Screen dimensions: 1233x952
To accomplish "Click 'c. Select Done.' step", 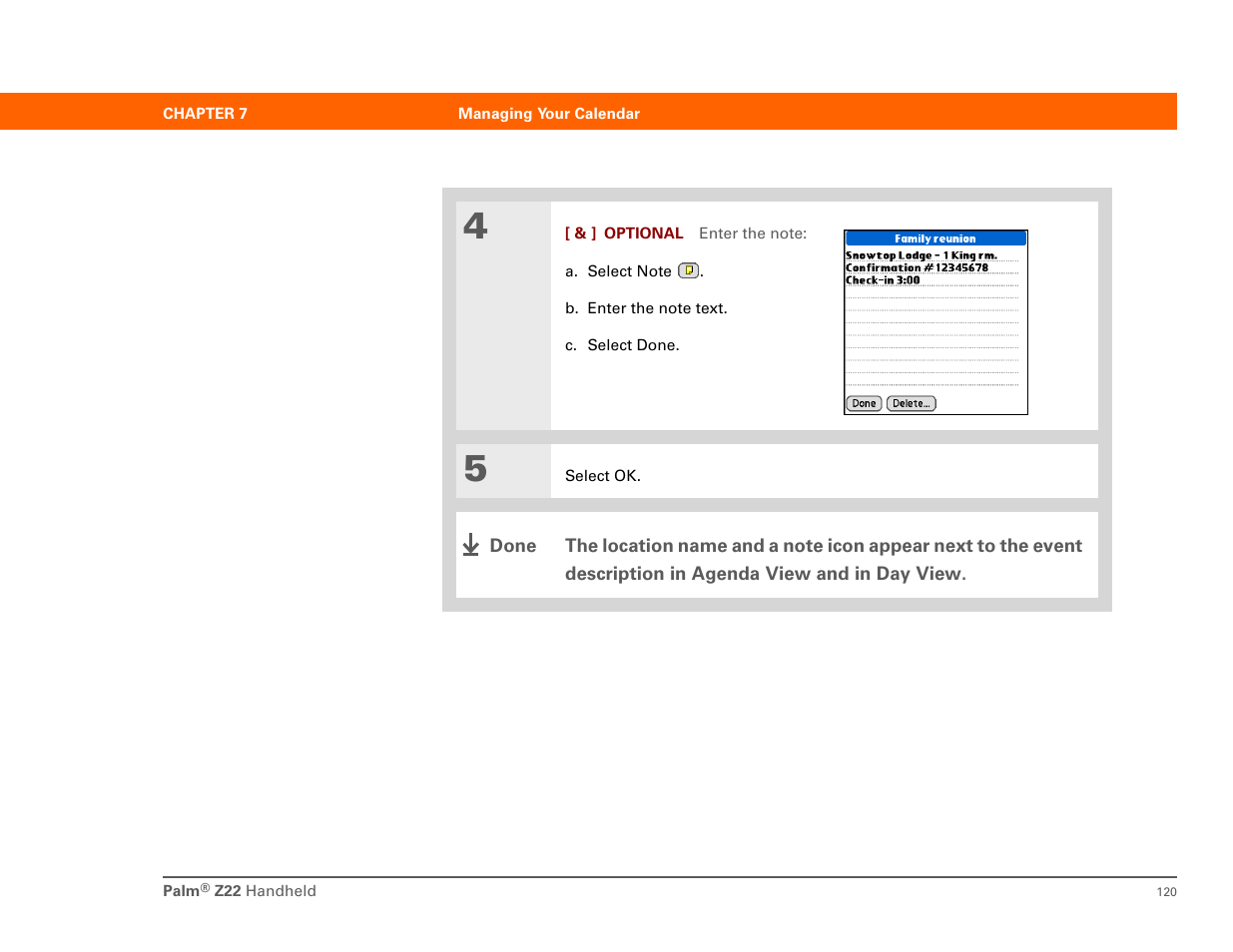I will pyautogui.click(x=622, y=345).
